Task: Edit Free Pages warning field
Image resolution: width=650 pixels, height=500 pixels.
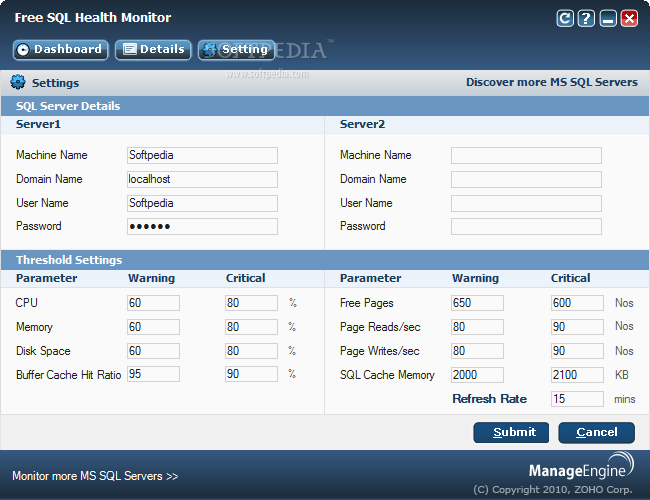Action: tap(478, 303)
